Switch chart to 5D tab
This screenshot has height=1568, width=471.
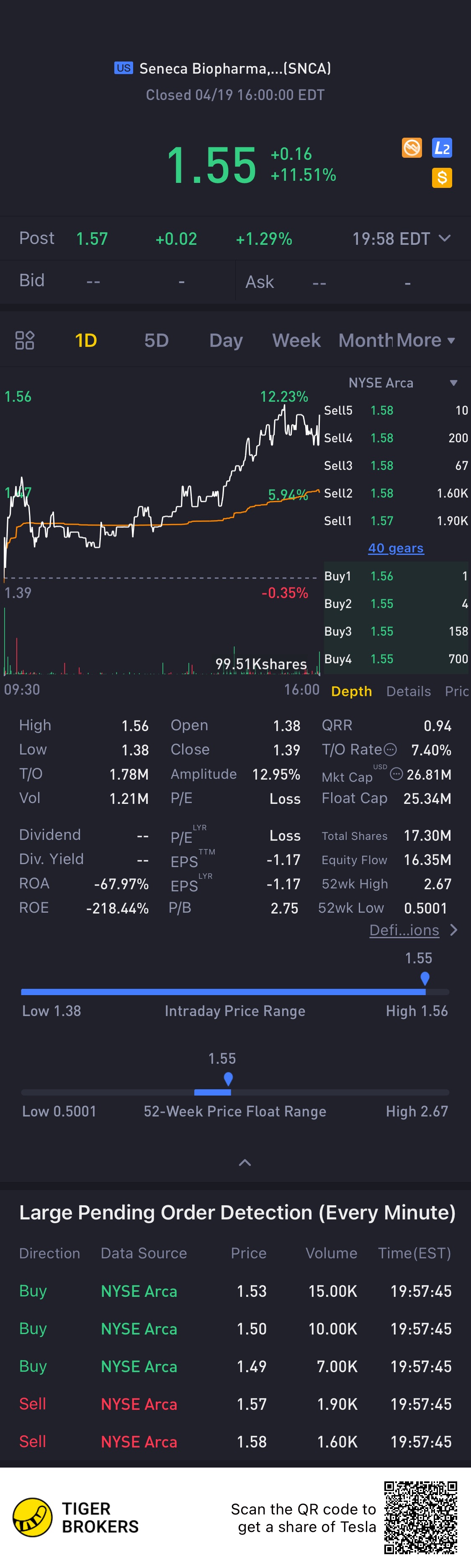tap(156, 340)
